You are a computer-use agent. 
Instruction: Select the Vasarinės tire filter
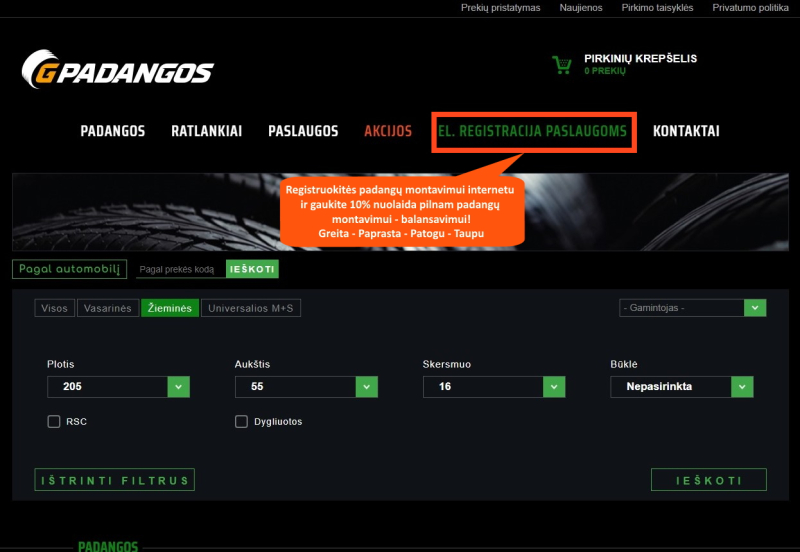(108, 308)
